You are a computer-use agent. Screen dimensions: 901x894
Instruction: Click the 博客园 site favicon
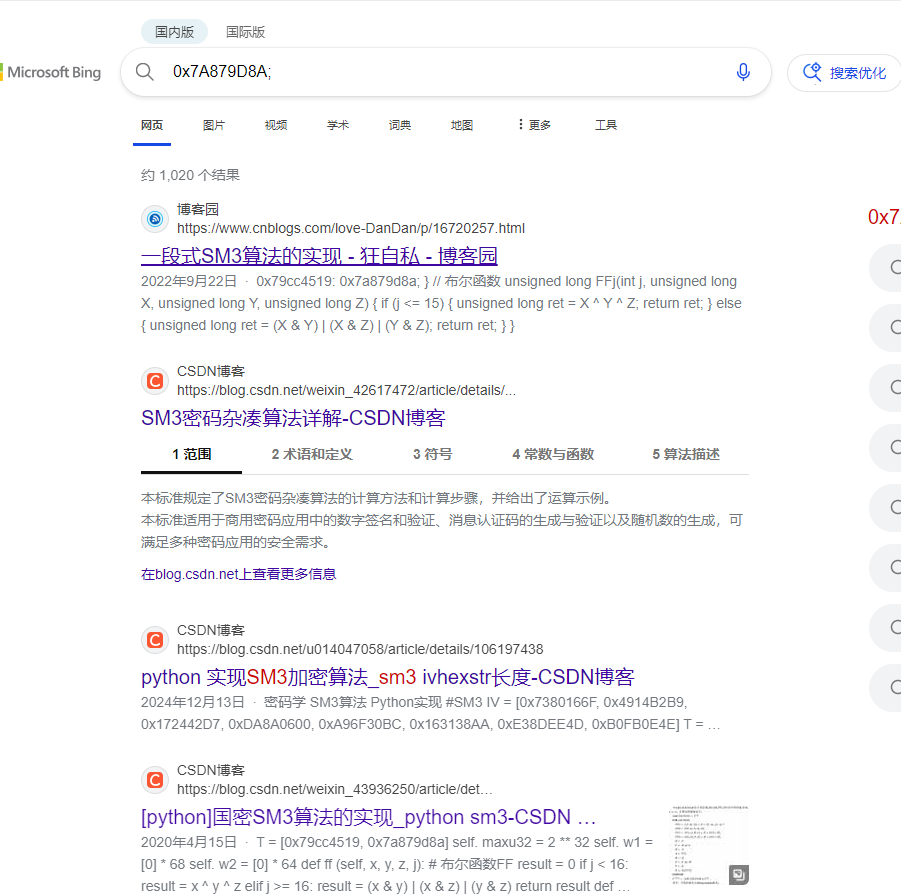[x=154, y=219]
